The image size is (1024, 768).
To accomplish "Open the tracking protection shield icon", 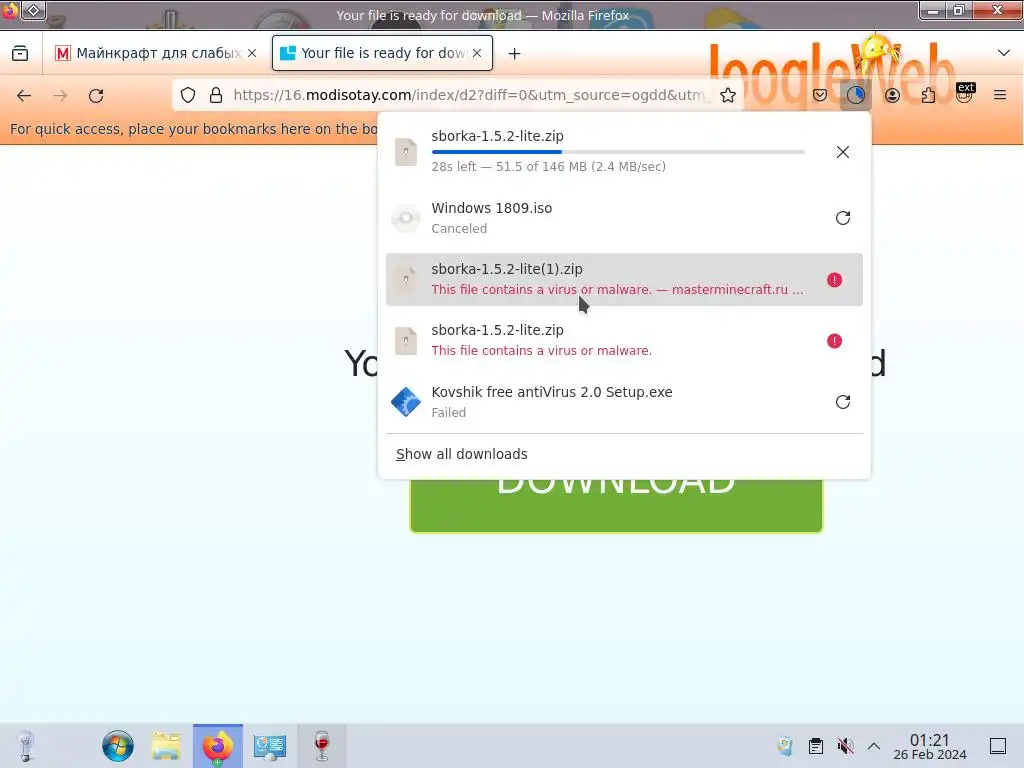I will 188,95.
